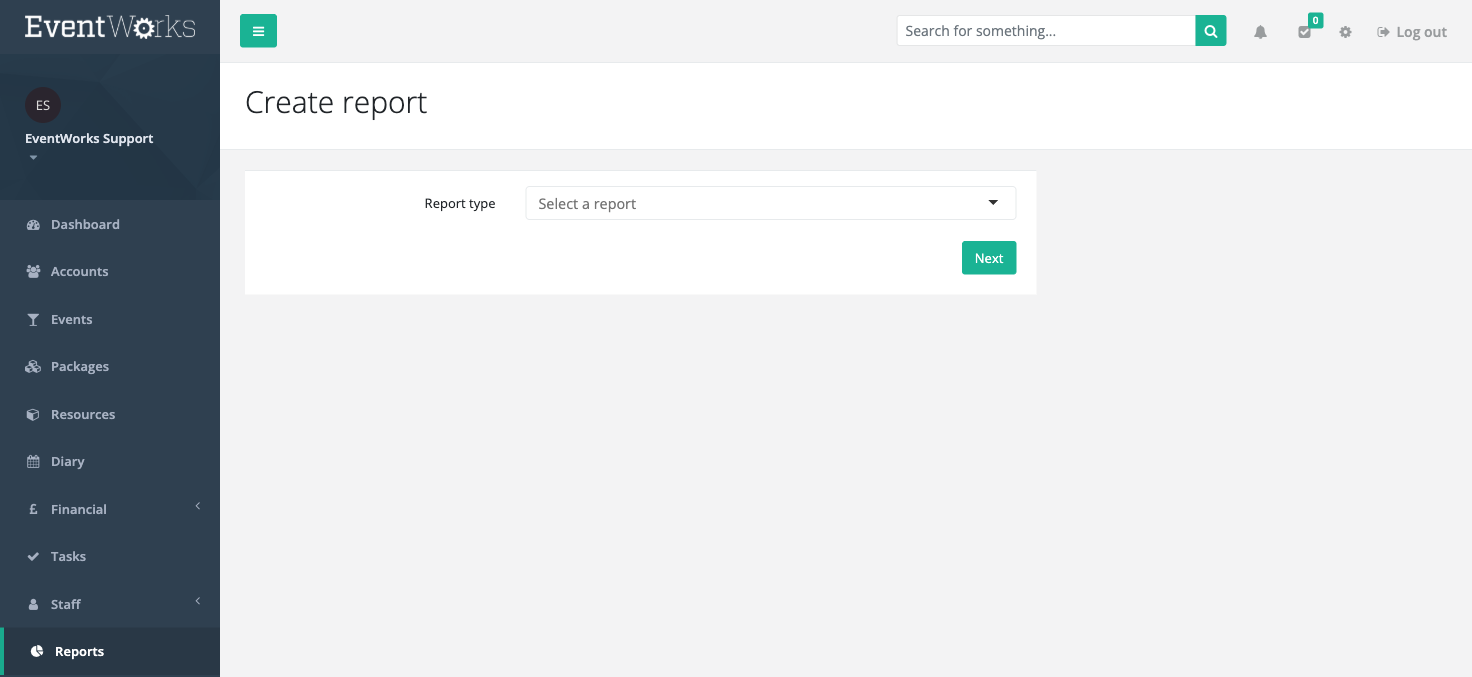Open Resources from the sidebar
Screen dimensions: 1472x677
[x=110, y=415]
